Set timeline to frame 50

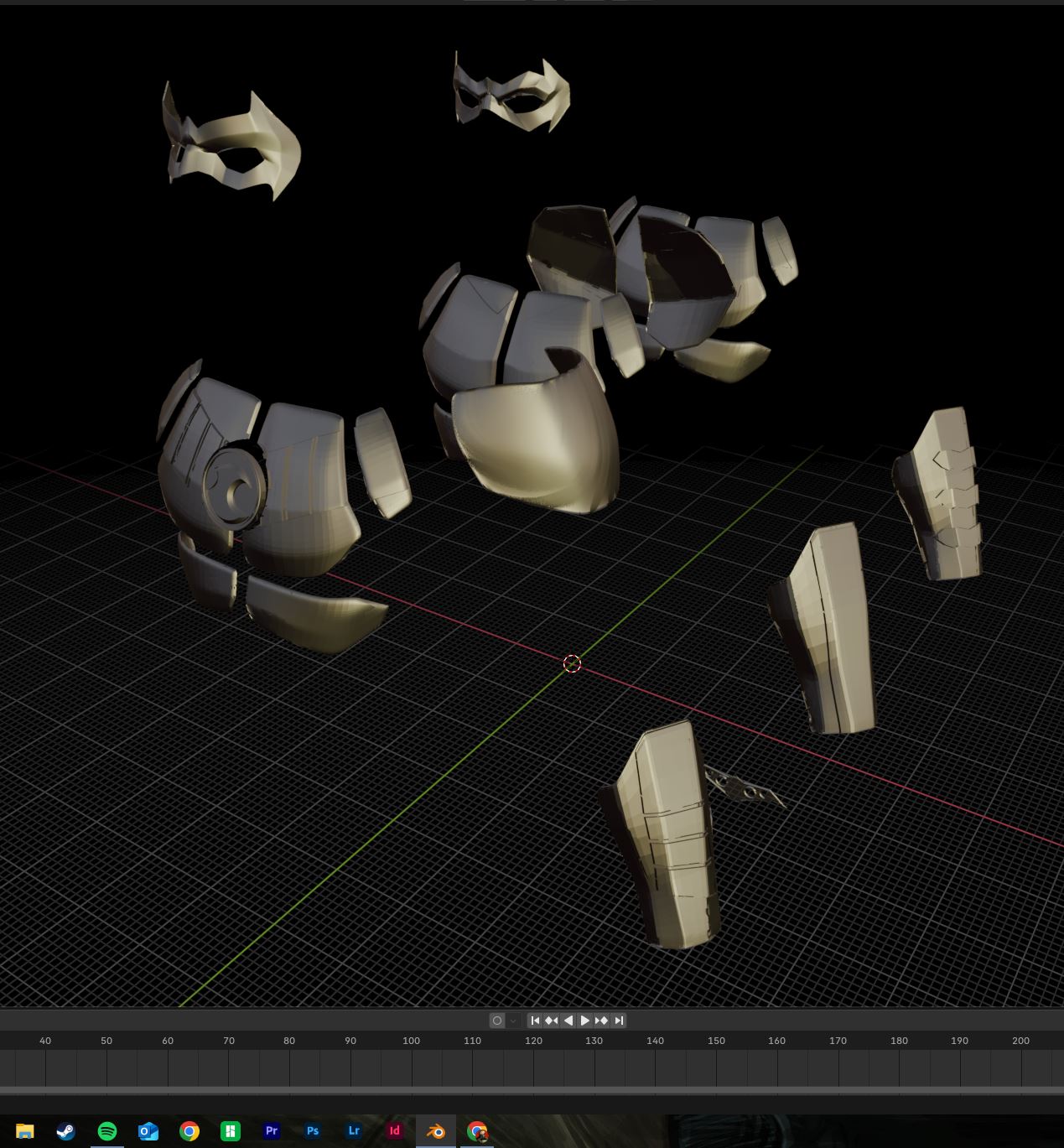pos(106,1041)
